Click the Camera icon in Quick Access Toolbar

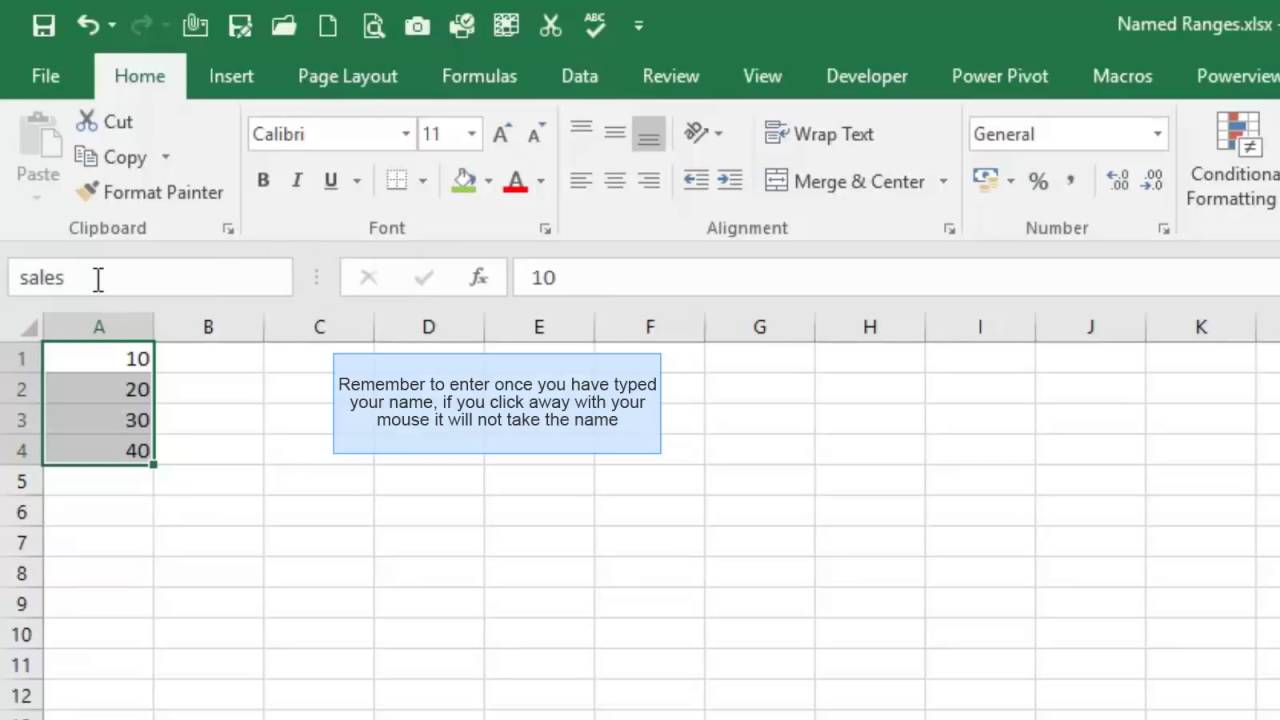[x=417, y=25]
